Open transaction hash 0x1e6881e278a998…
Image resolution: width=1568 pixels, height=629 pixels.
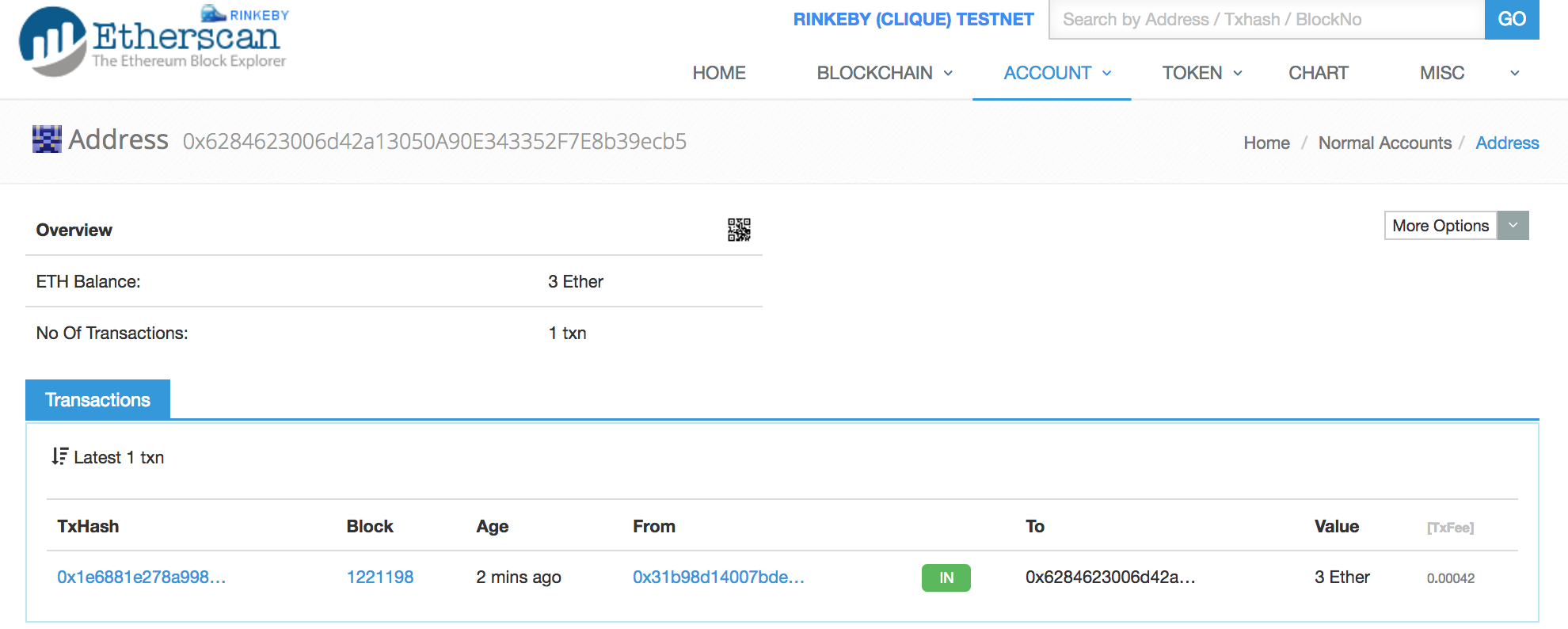pos(142,578)
